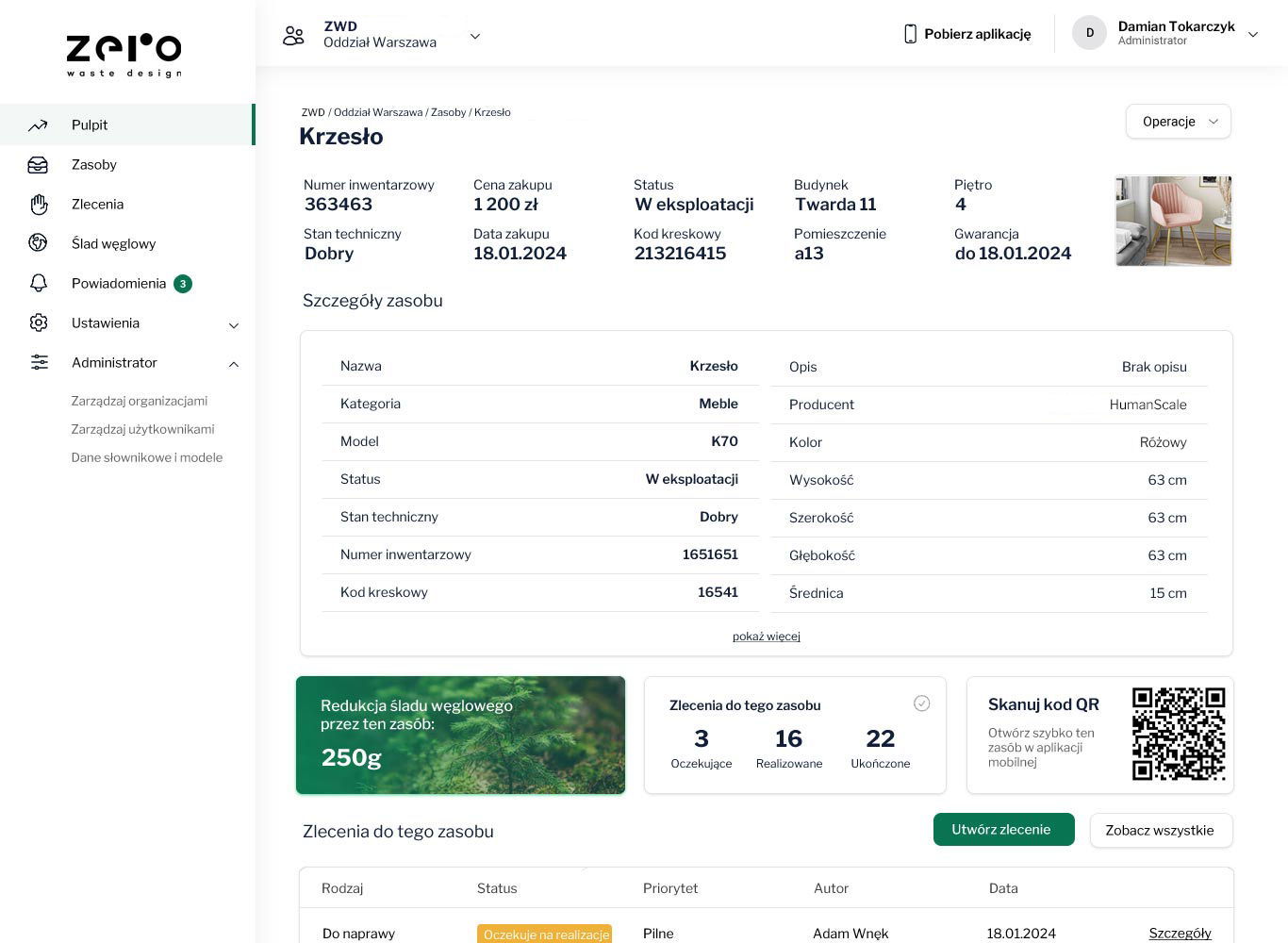The height and width of the screenshot is (943, 1288).
Task: Click the Brak opisu description value
Action: pyautogui.click(x=1154, y=367)
